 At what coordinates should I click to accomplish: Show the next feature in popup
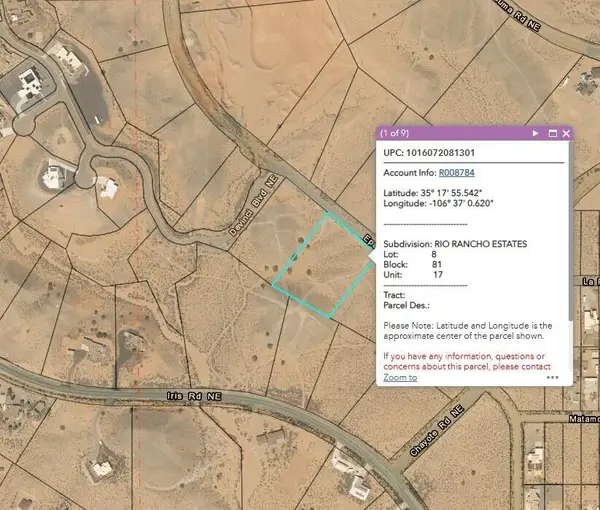pos(535,133)
